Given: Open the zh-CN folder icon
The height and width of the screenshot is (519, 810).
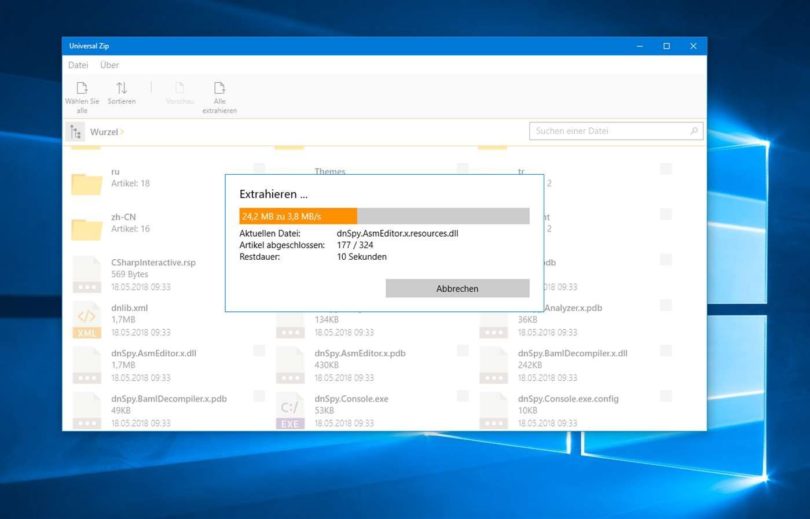Looking at the screenshot, I should [x=86, y=229].
